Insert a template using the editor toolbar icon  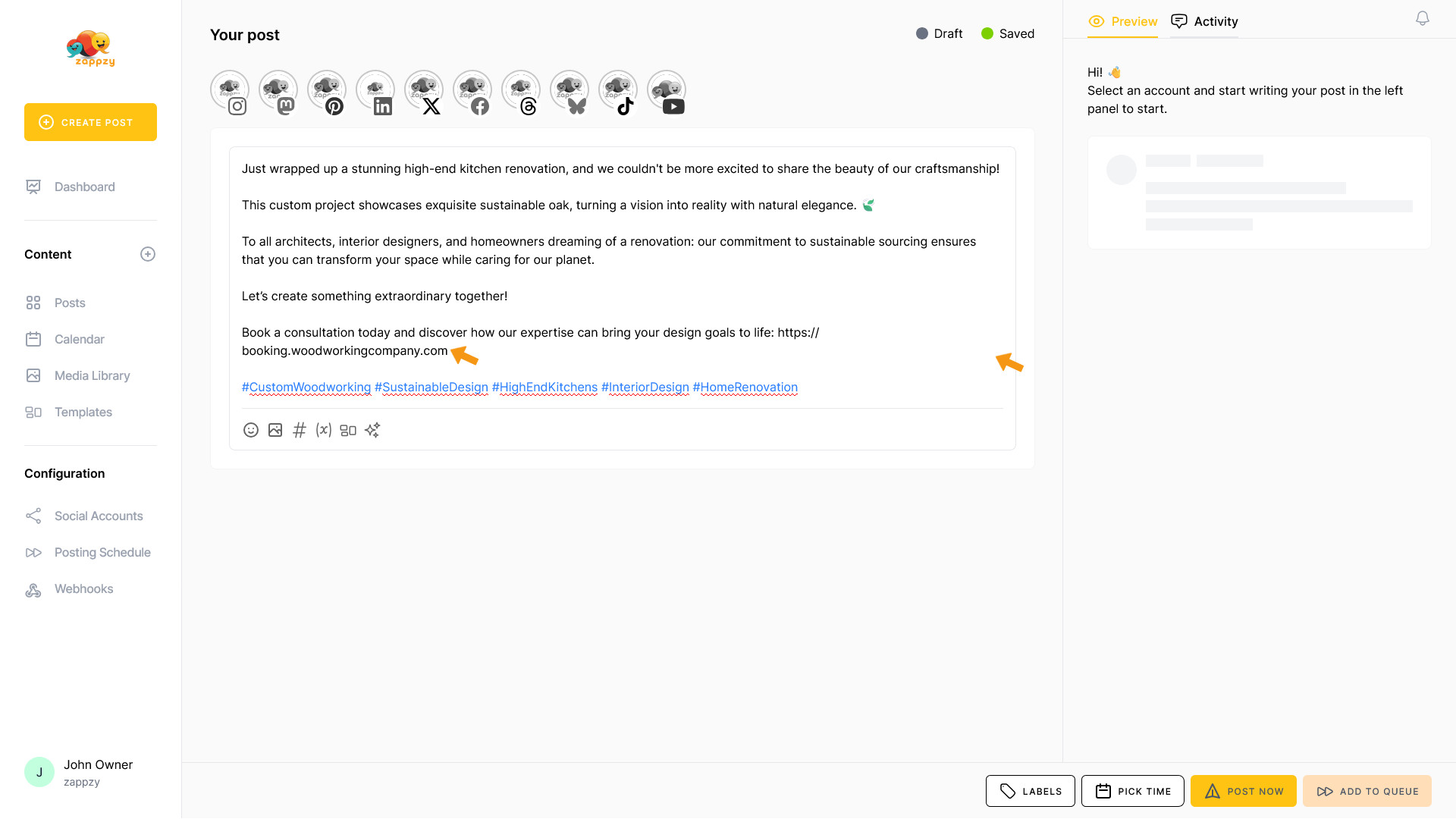click(x=348, y=430)
